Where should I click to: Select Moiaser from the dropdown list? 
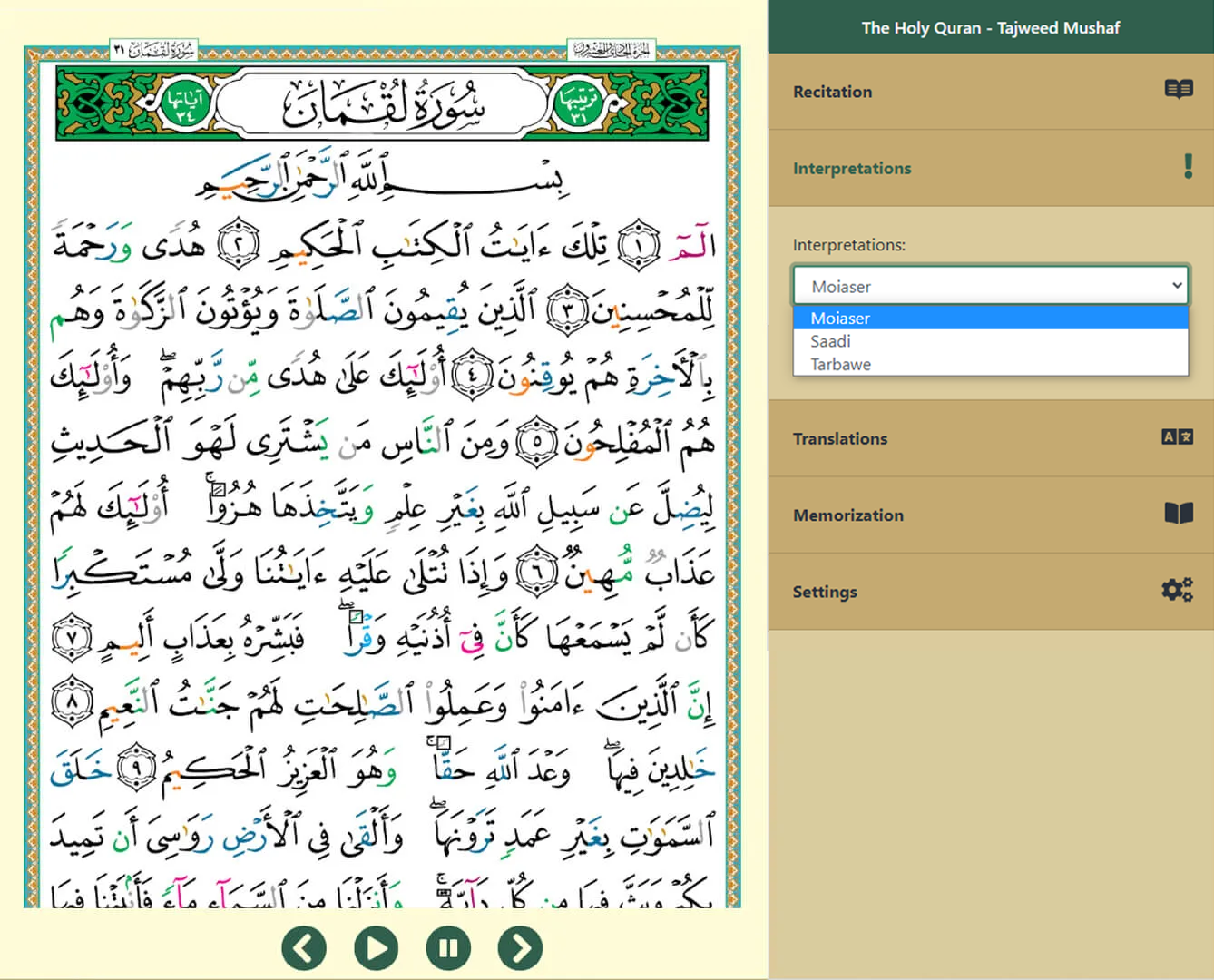pos(991,318)
